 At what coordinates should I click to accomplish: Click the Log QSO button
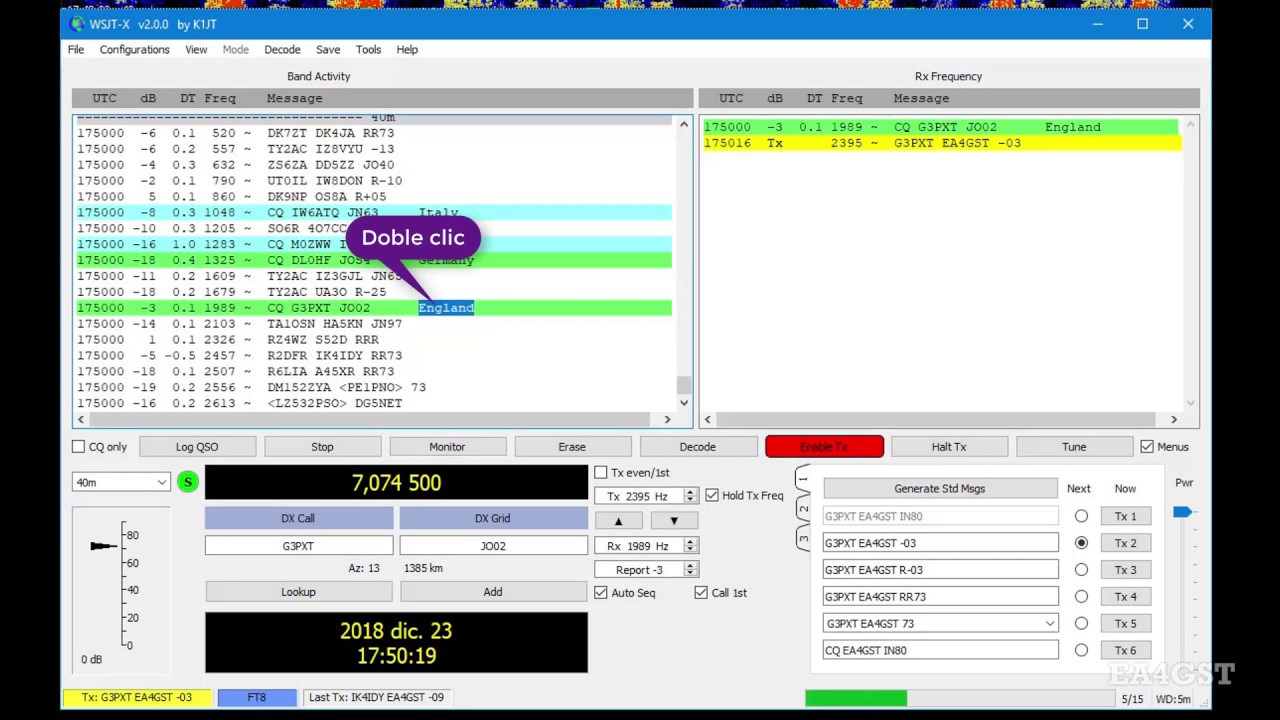(x=197, y=447)
